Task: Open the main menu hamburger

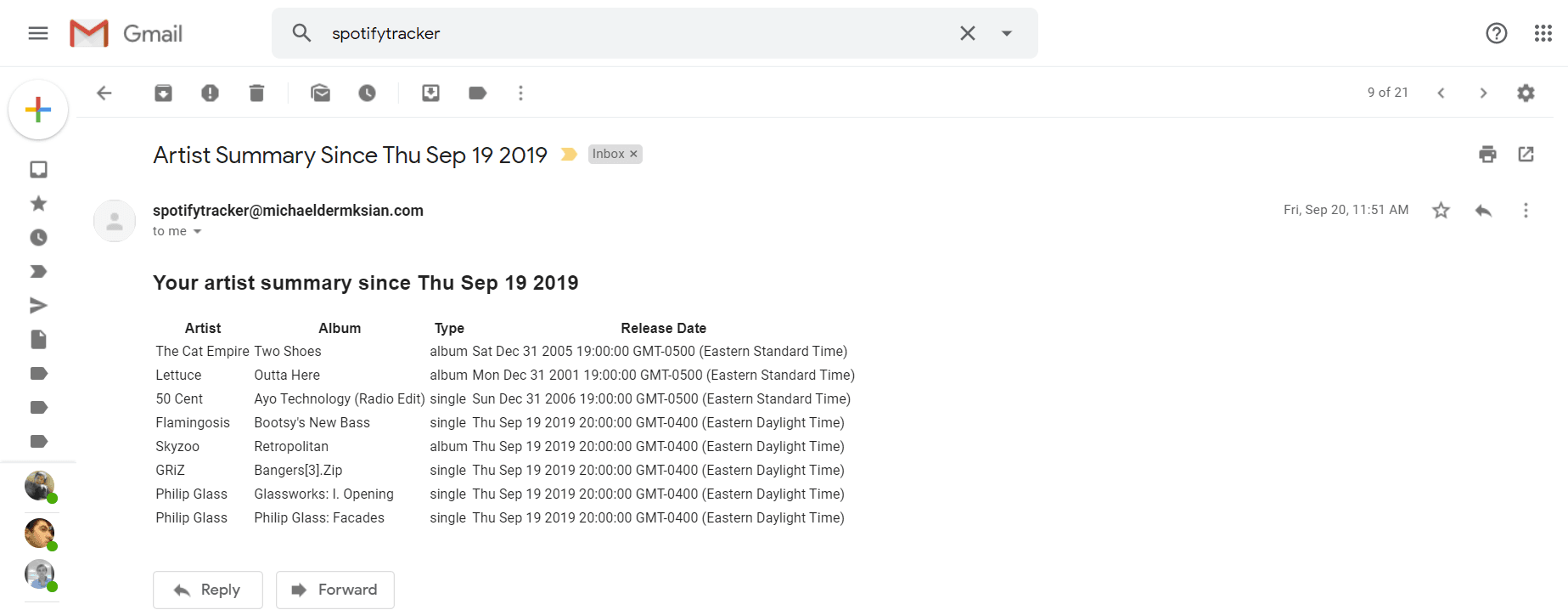Action: pos(38,34)
